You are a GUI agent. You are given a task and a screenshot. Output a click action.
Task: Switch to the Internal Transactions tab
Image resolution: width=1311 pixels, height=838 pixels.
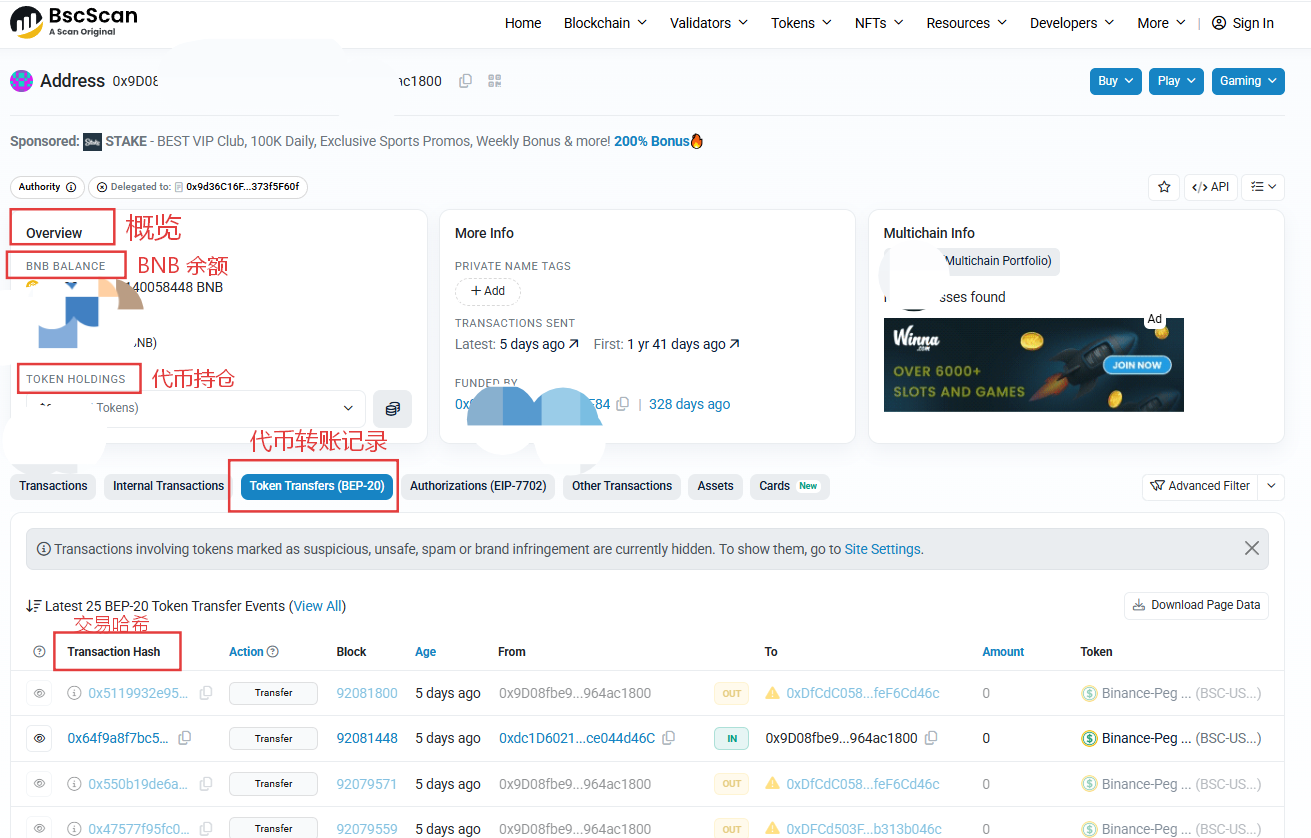click(x=168, y=486)
